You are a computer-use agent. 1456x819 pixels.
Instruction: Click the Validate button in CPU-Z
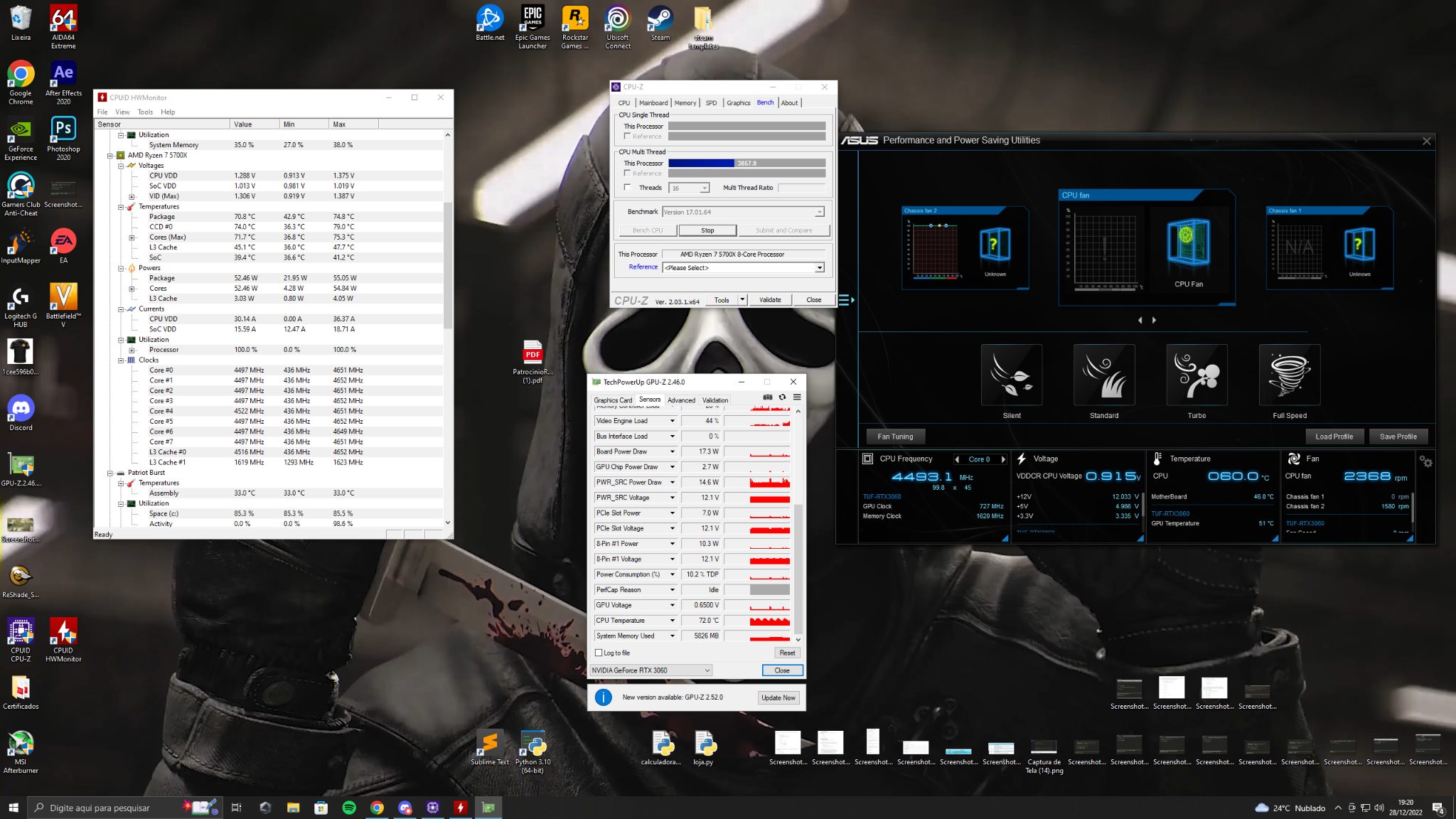770,299
